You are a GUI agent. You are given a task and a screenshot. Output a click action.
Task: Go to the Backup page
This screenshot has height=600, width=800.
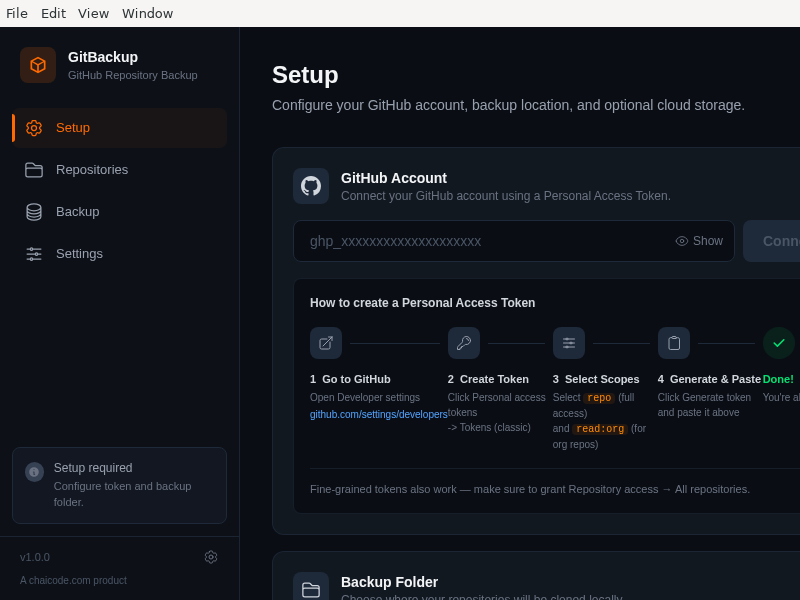click(120, 212)
